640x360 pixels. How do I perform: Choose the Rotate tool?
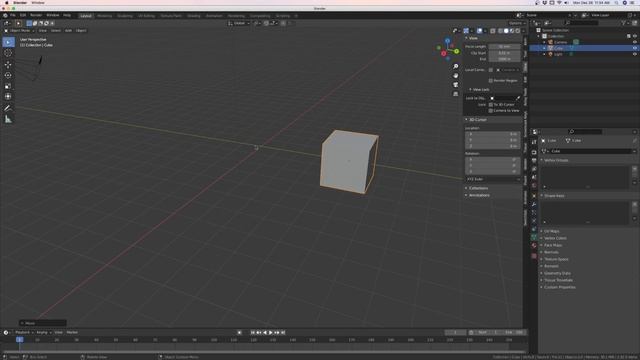pos(8,75)
